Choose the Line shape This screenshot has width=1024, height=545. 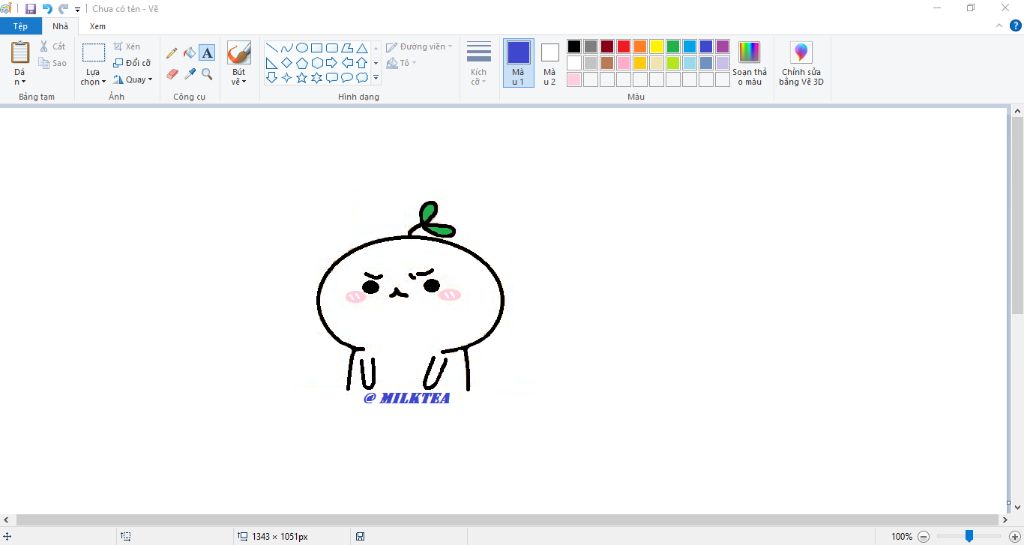(x=272, y=48)
